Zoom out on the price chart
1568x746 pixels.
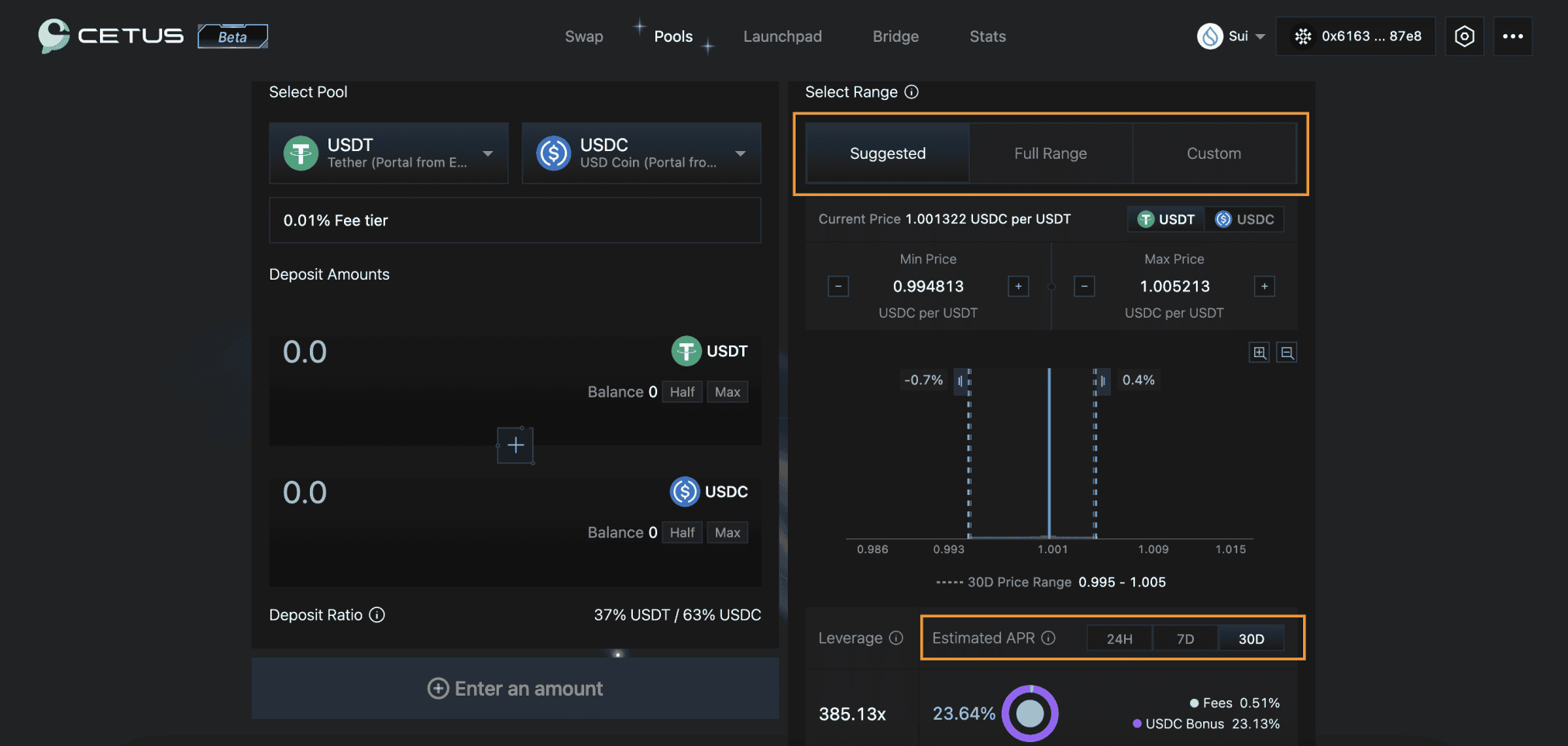[x=1287, y=352]
